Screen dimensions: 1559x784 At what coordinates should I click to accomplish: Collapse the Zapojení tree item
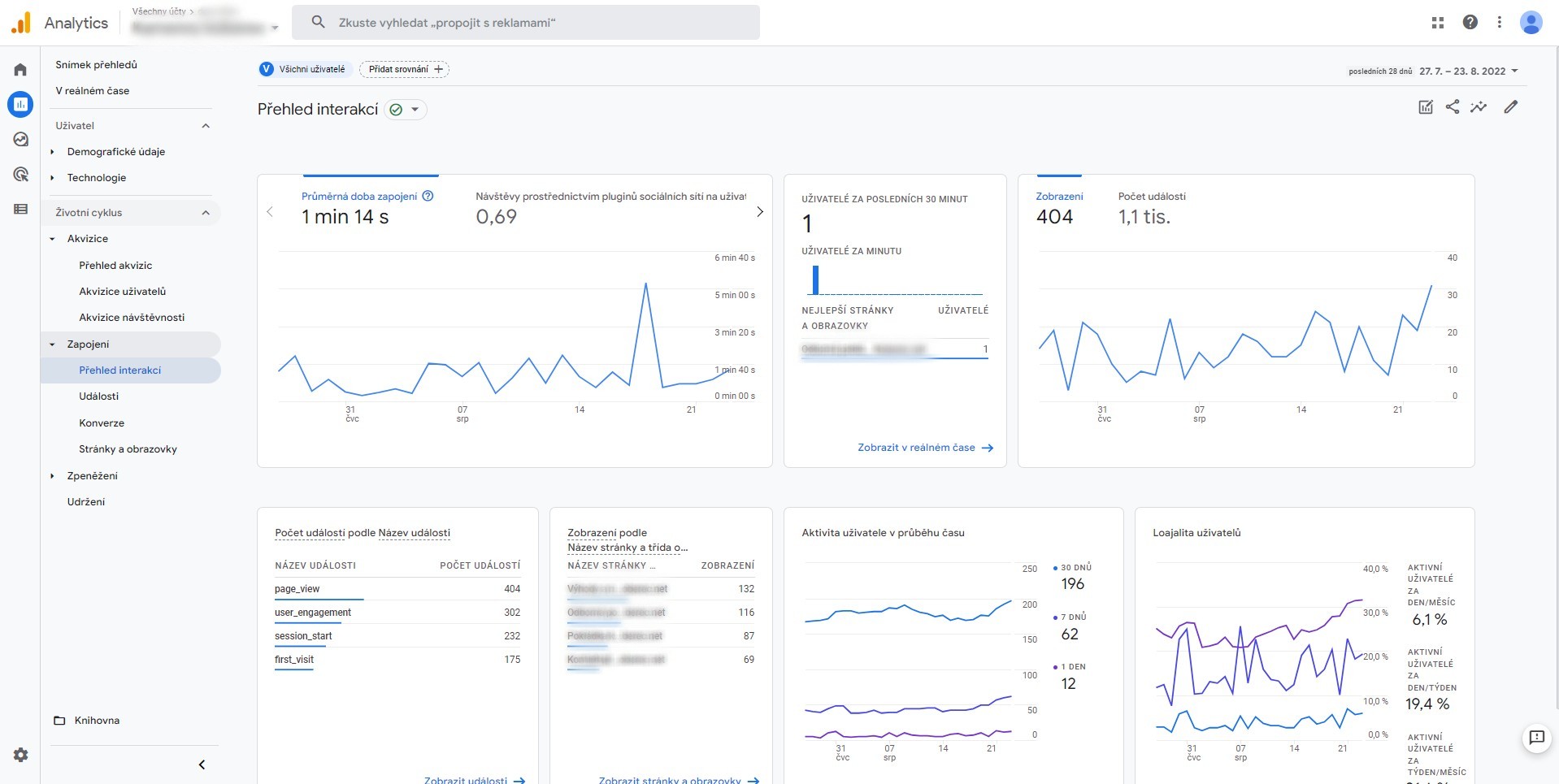coord(52,344)
